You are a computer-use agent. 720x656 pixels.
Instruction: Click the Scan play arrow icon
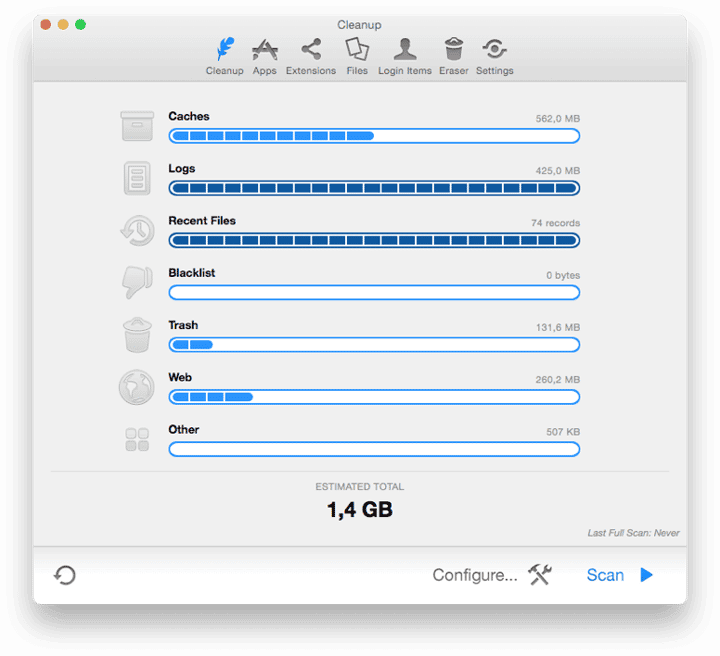coord(647,575)
